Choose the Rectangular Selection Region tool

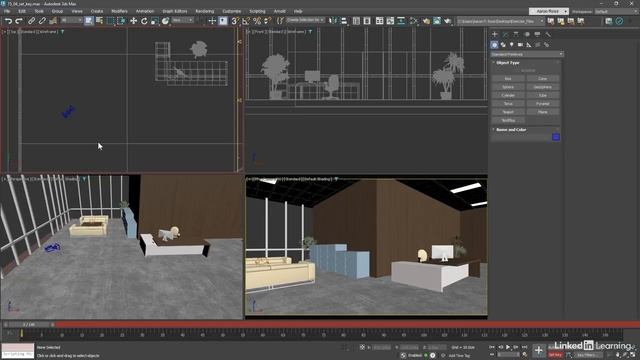point(111,20)
